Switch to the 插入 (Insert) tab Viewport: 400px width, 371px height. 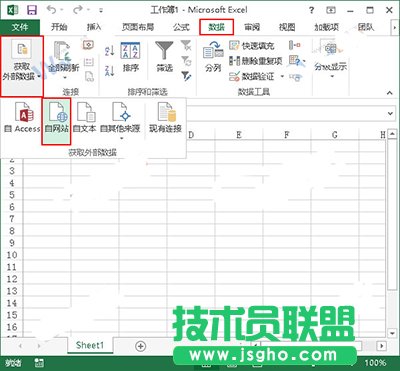click(94, 27)
